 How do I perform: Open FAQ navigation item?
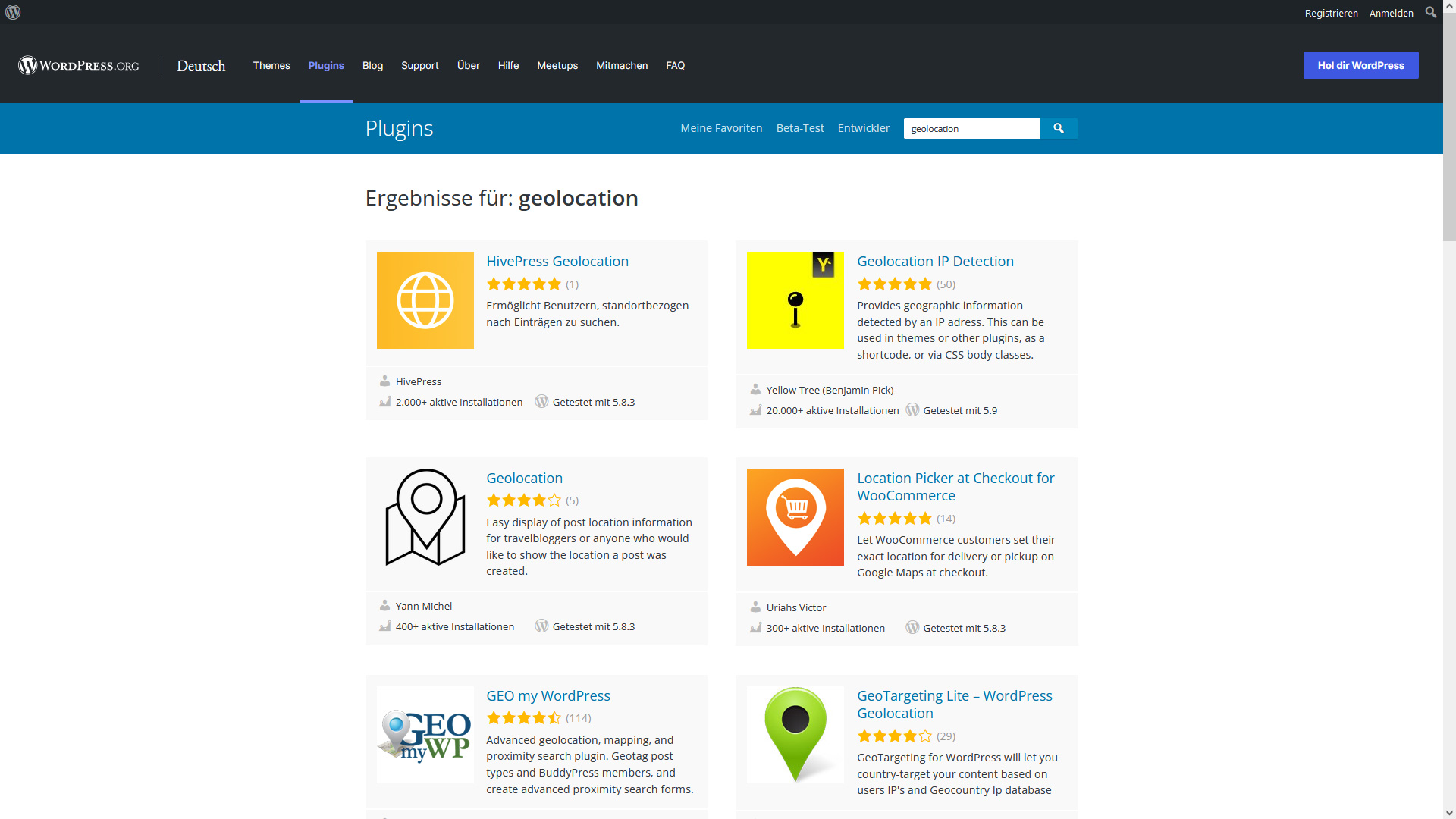tap(676, 65)
